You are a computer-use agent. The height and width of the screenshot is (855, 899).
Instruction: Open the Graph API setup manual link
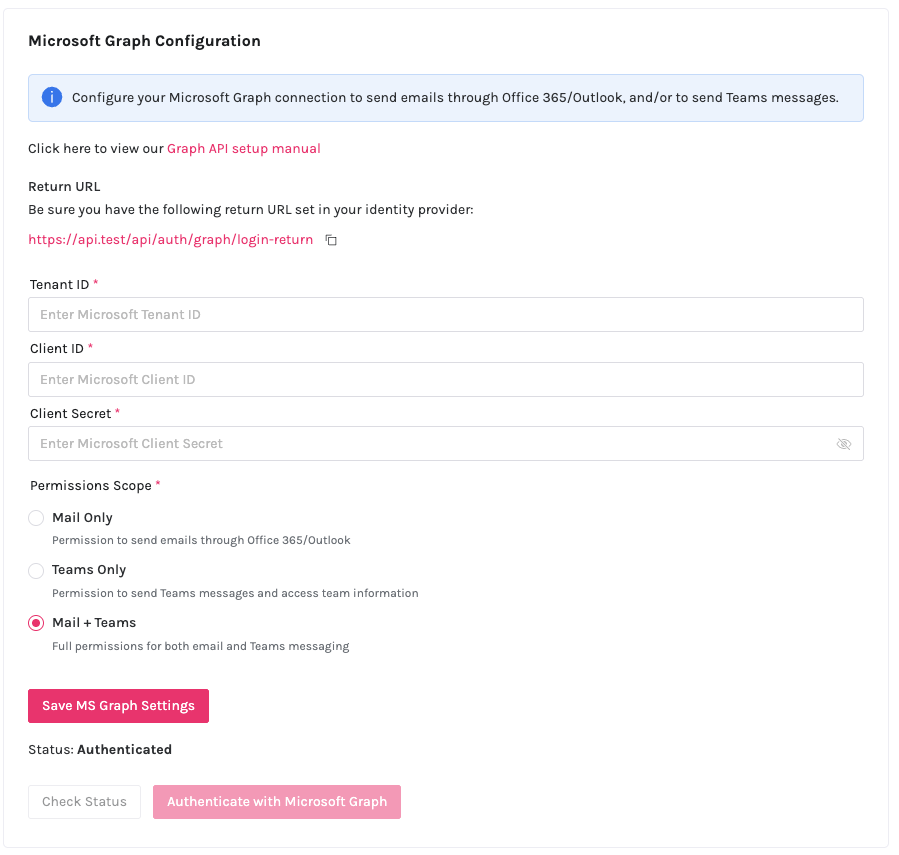[x=243, y=149]
